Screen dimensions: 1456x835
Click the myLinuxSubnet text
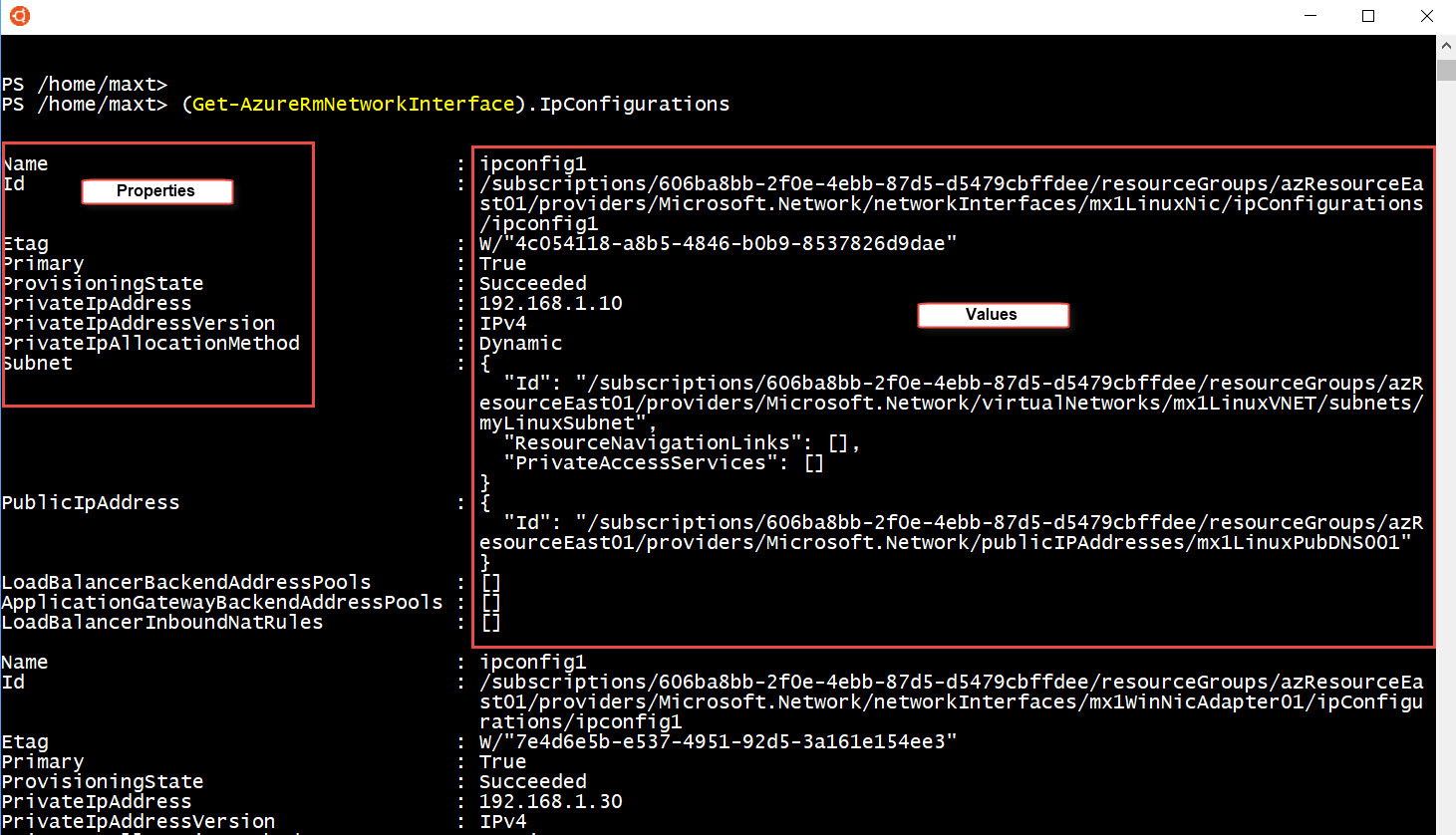click(557, 423)
